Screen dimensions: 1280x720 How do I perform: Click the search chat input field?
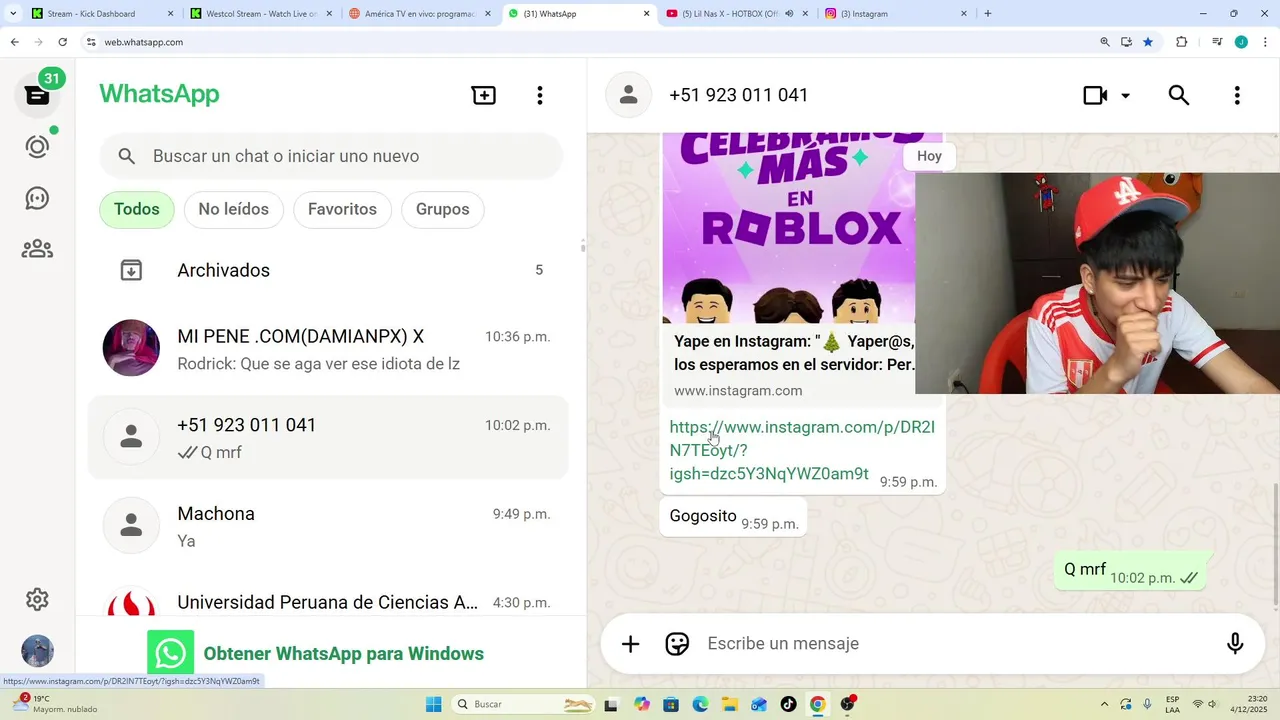(331, 156)
